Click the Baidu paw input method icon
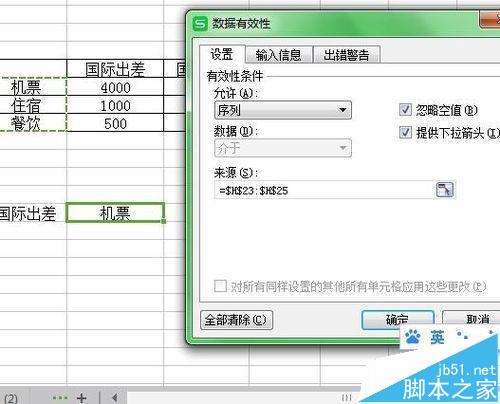This screenshot has height=404, width=500. (x=413, y=337)
